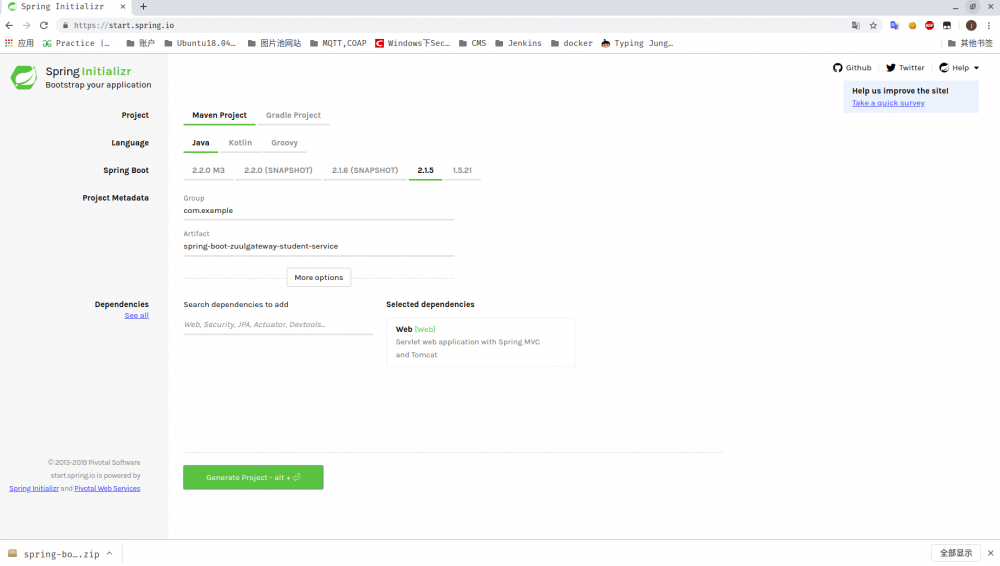Go back using browser back arrow
Screen dimensions: 1000x566
tap(9, 26)
